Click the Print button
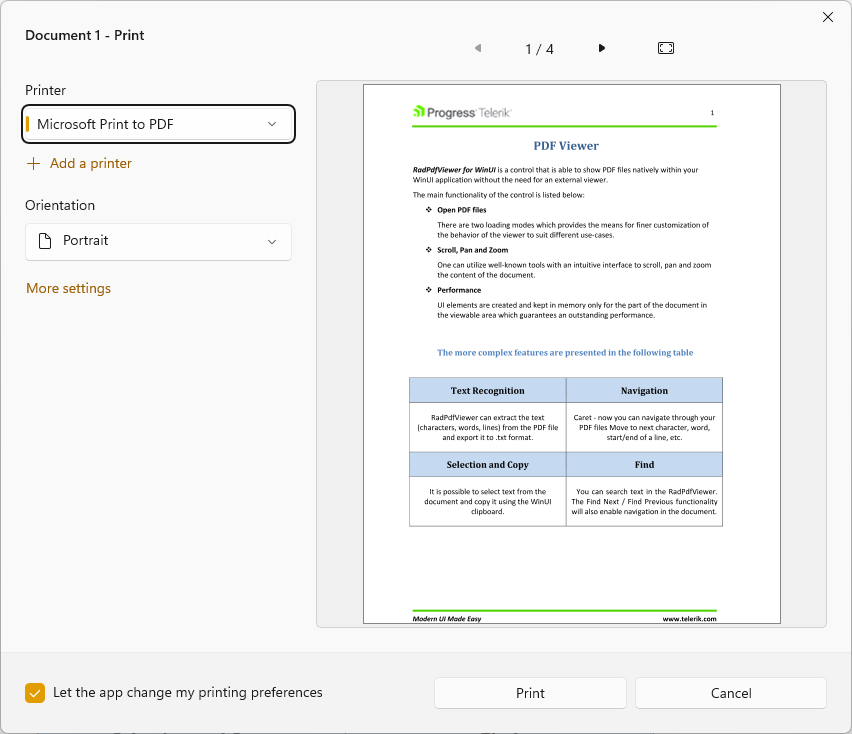This screenshot has height=734, width=852. [x=530, y=692]
